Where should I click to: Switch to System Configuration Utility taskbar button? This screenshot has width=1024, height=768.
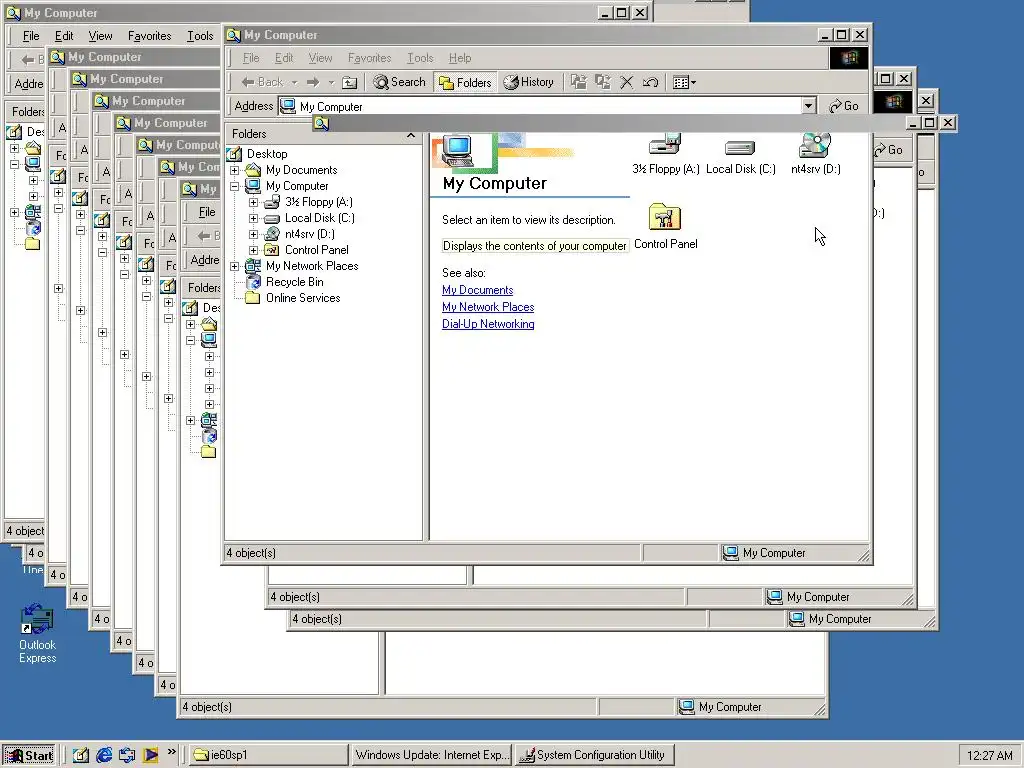(594, 756)
